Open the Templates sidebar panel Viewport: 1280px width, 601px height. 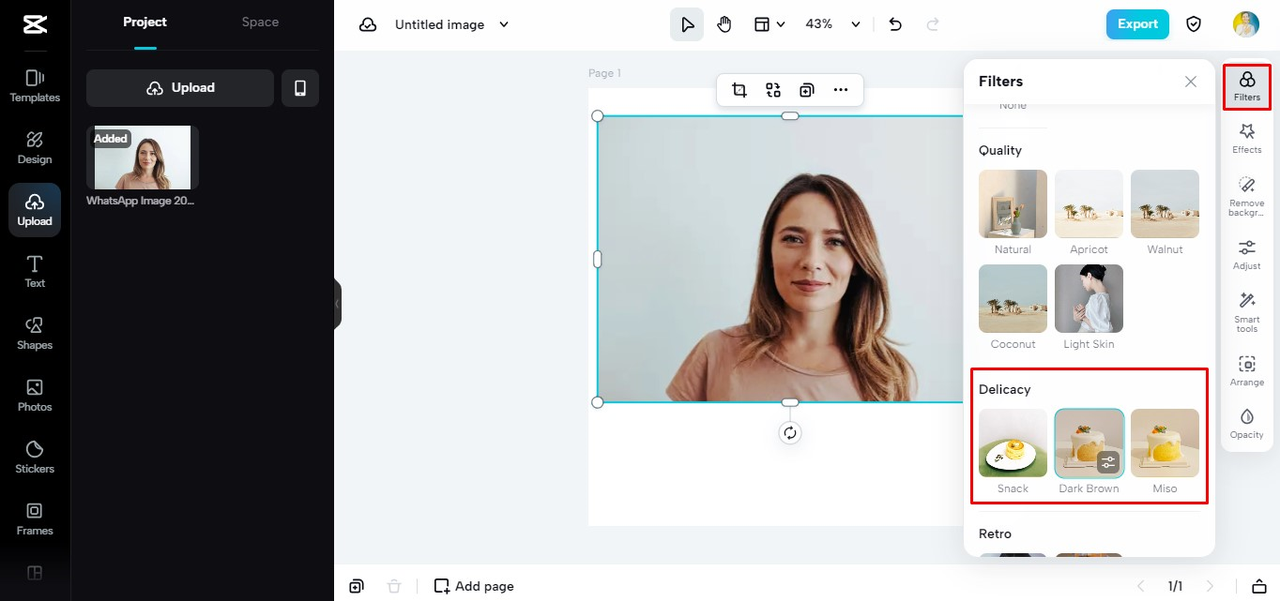tap(34, 85)
